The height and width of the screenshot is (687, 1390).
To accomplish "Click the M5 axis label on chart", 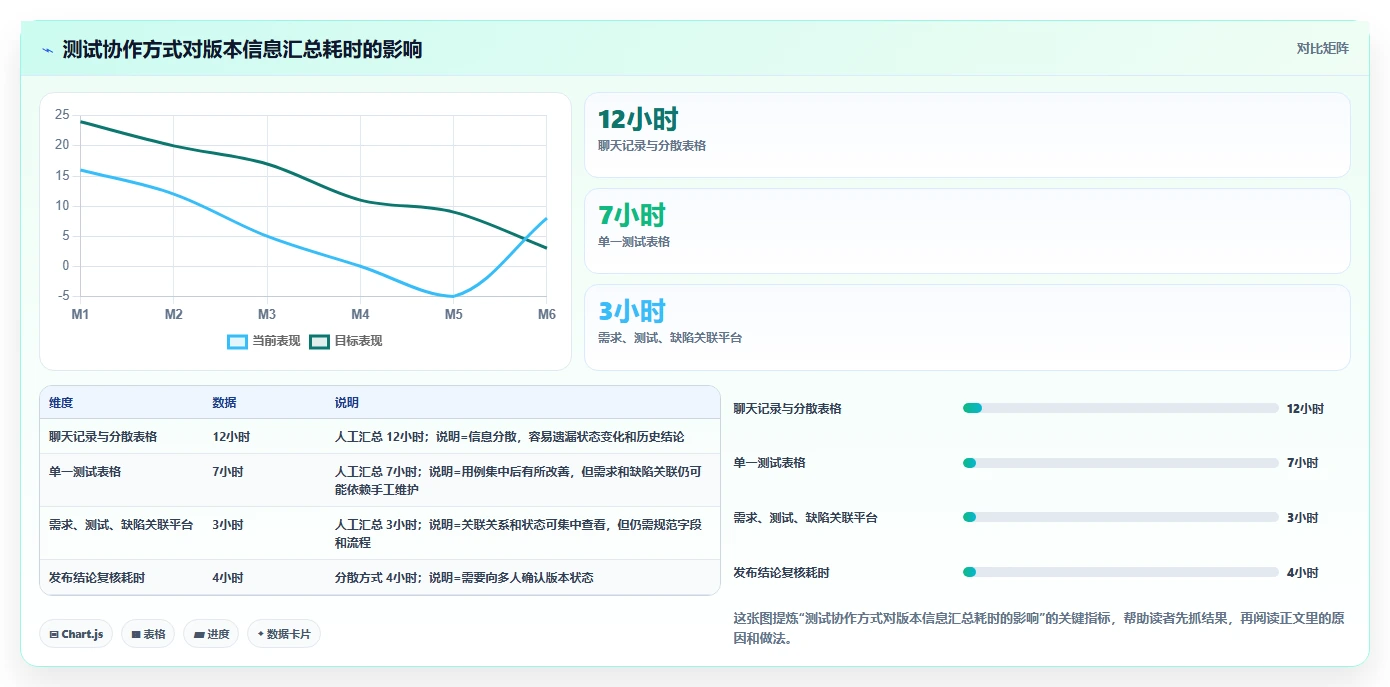I will pos(454,315).
